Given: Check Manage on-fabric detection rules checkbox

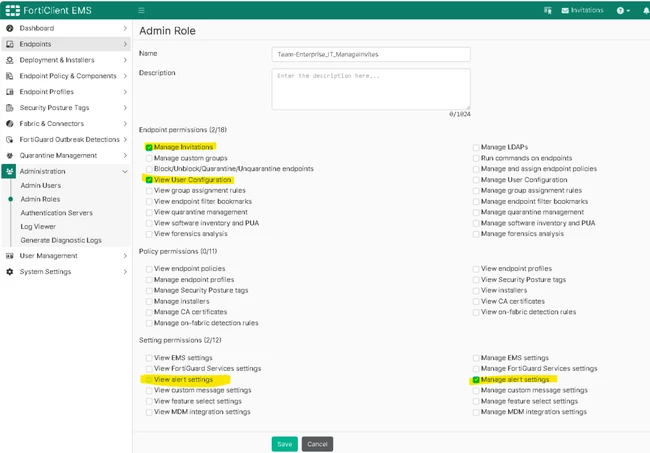Looking at the screenshot, I should pyautogui.click(x=149, y=323).
